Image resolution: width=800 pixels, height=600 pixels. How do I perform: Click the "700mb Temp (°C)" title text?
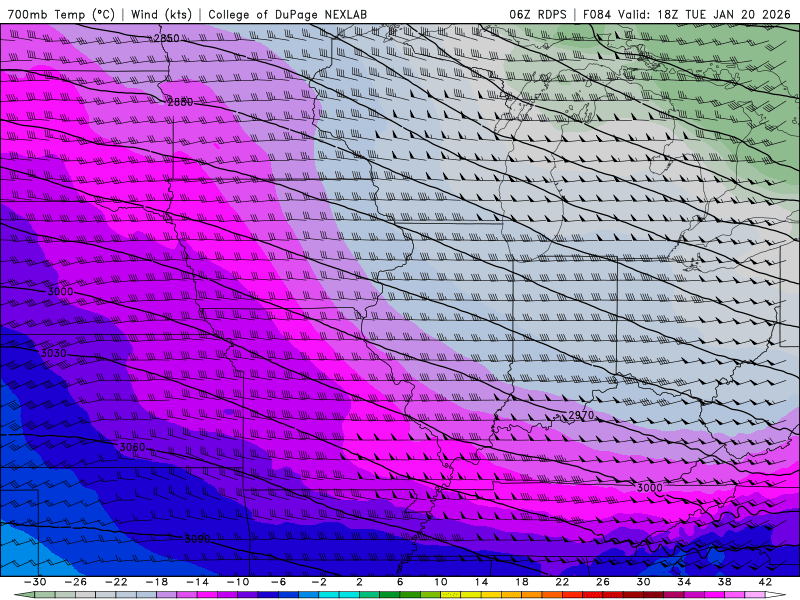(61, 14)
